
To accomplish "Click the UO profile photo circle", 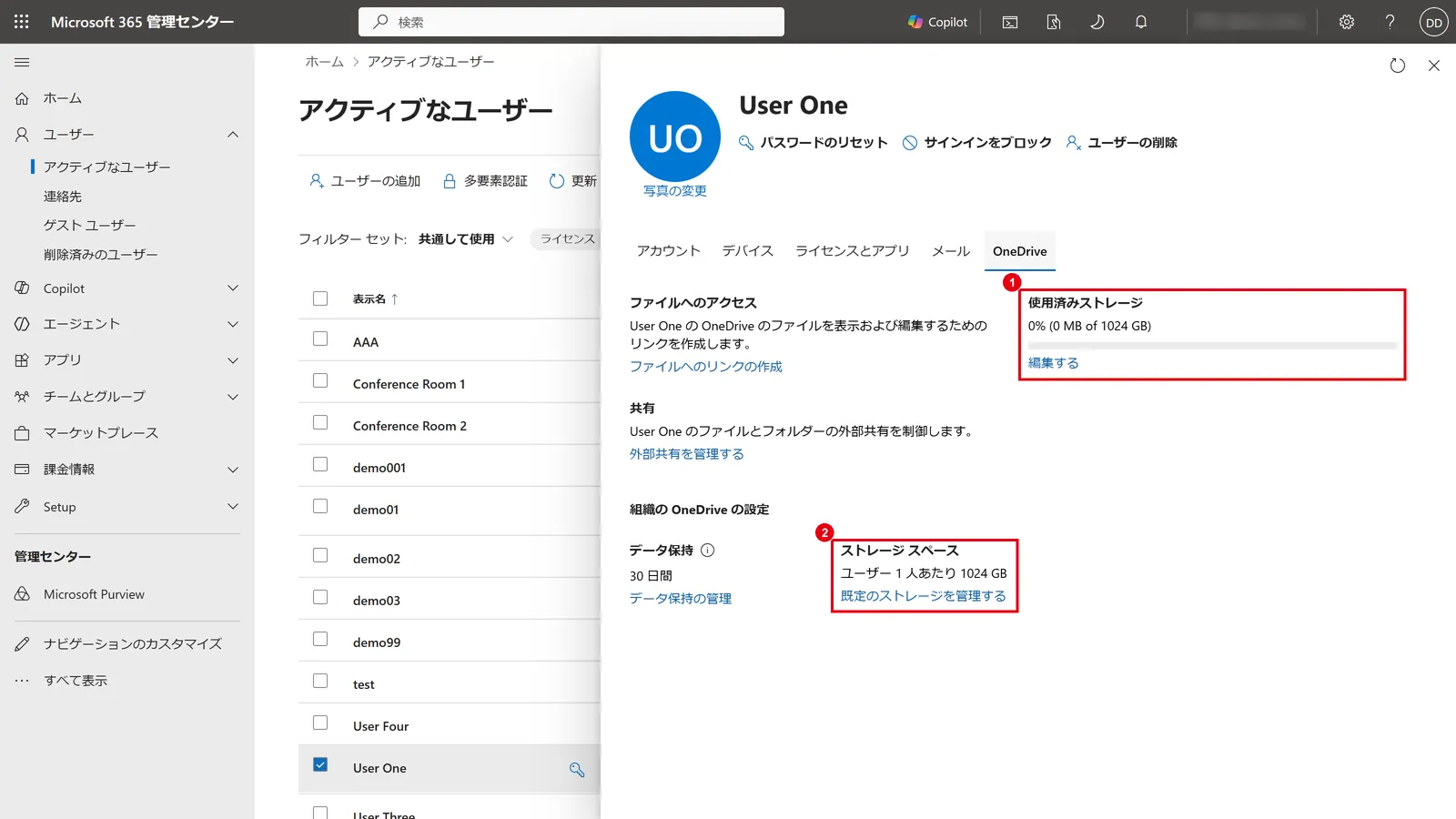I will [675, 136].
